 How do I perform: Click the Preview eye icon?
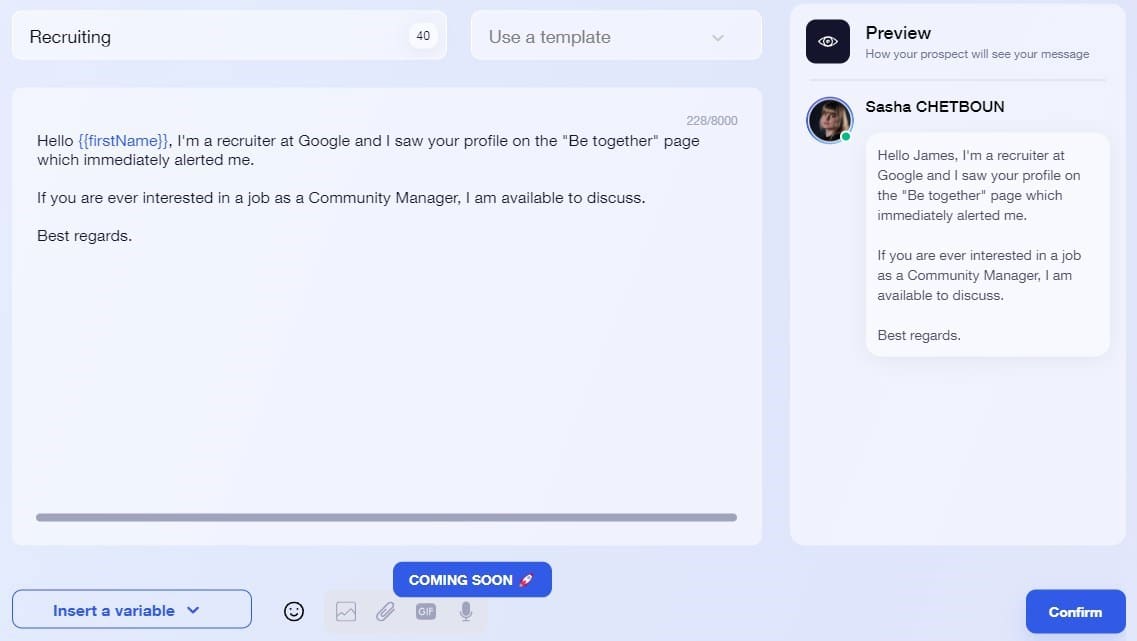[x=827, y=41]
